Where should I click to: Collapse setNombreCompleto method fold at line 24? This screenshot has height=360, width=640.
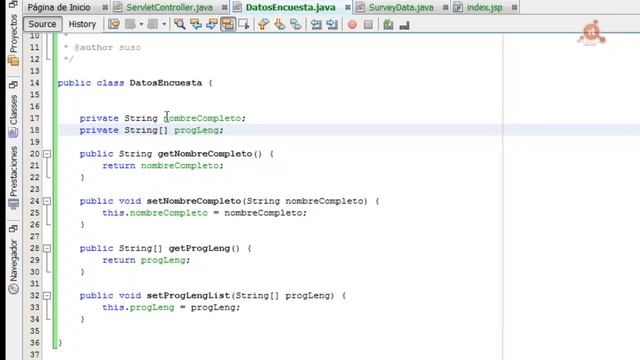(x=47, y=201)
